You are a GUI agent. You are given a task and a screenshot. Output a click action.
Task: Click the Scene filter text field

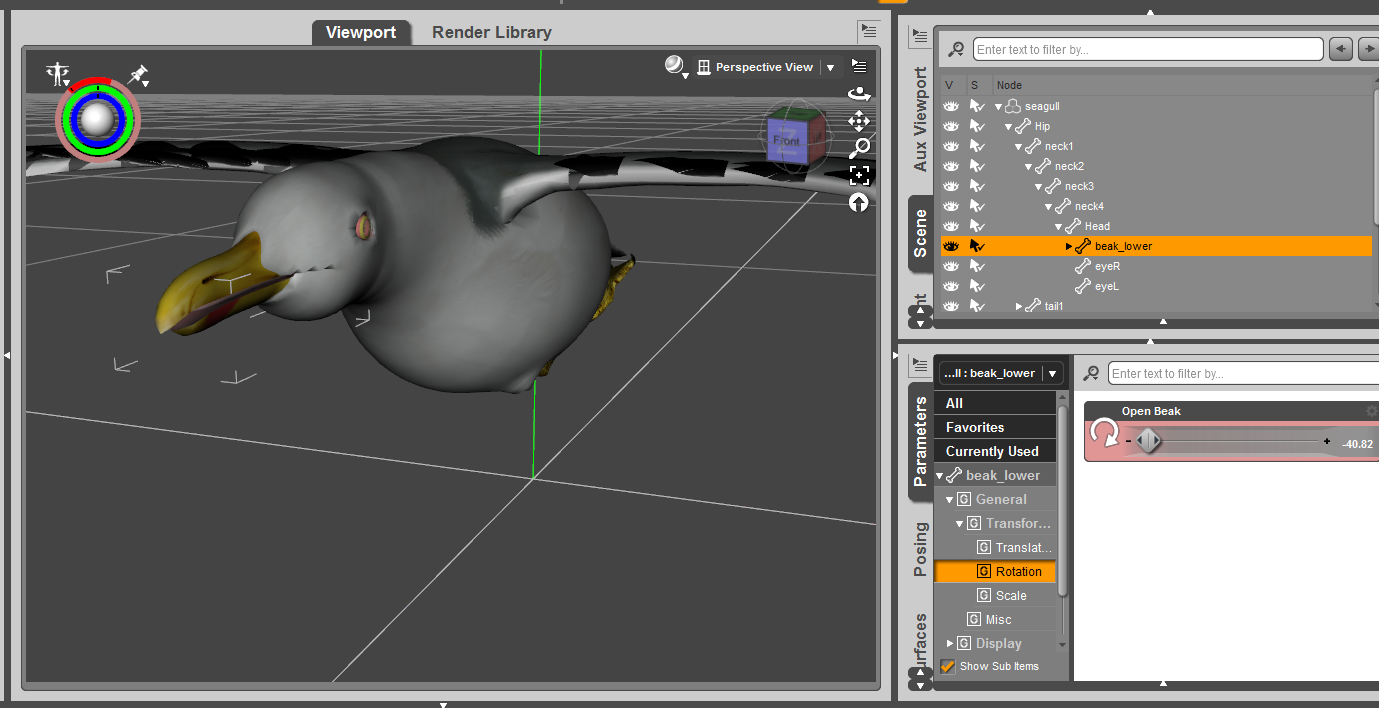1147,49
